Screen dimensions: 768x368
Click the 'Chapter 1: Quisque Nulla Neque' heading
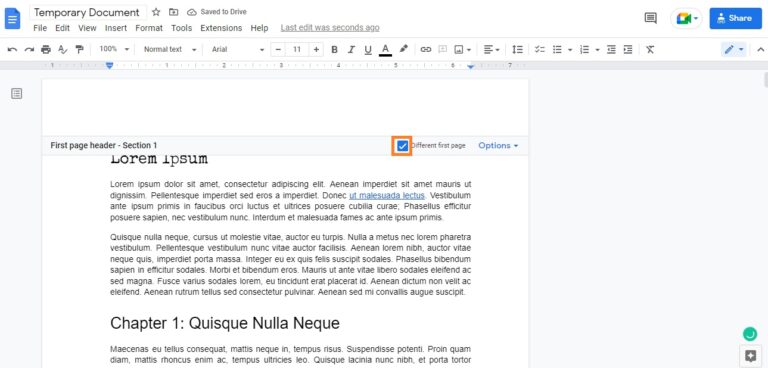tap(225, 323)
